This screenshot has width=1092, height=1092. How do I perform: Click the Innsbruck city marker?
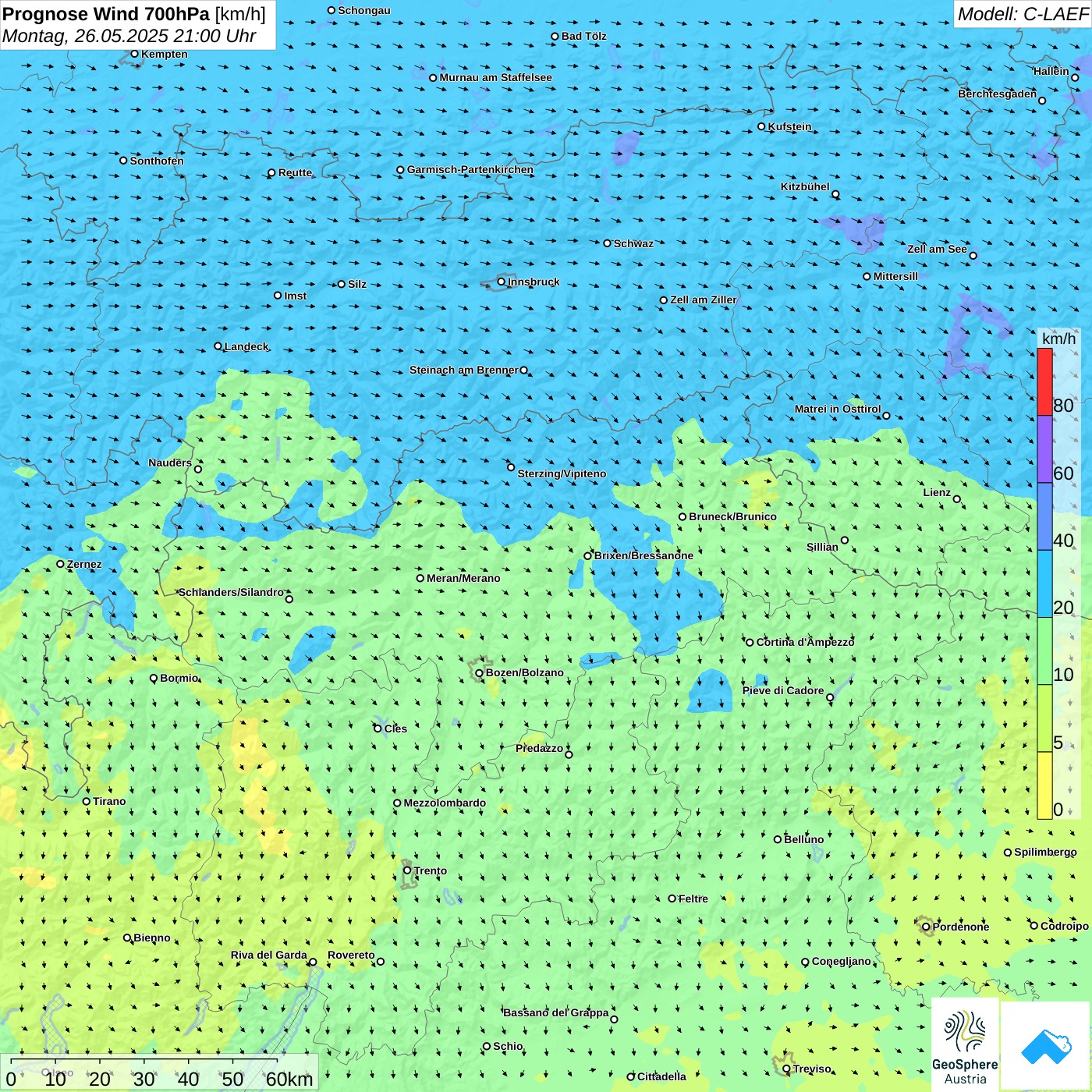502,282
